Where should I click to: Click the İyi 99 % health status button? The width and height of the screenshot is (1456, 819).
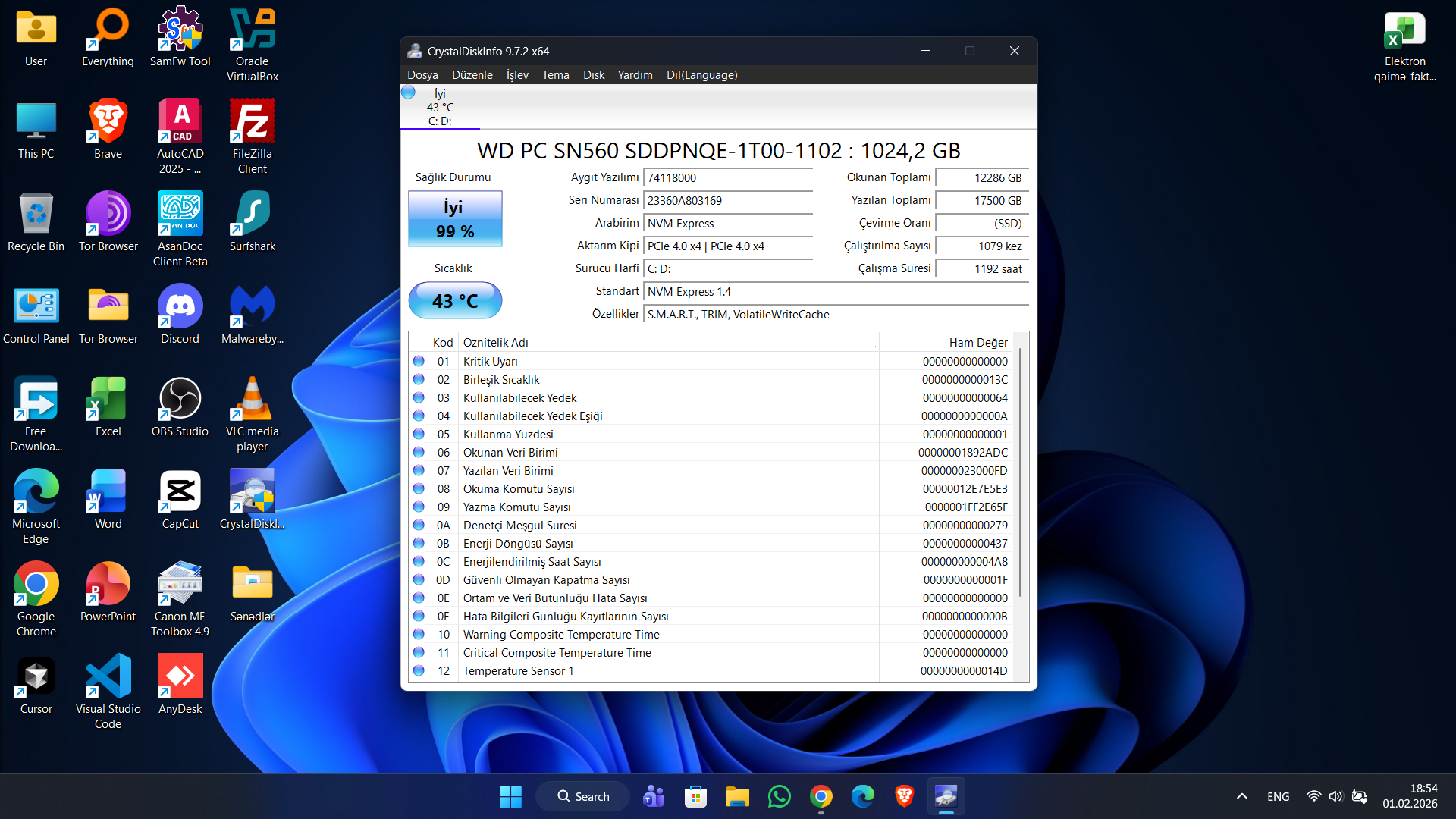pyautogui.click(x=455, y=219)
